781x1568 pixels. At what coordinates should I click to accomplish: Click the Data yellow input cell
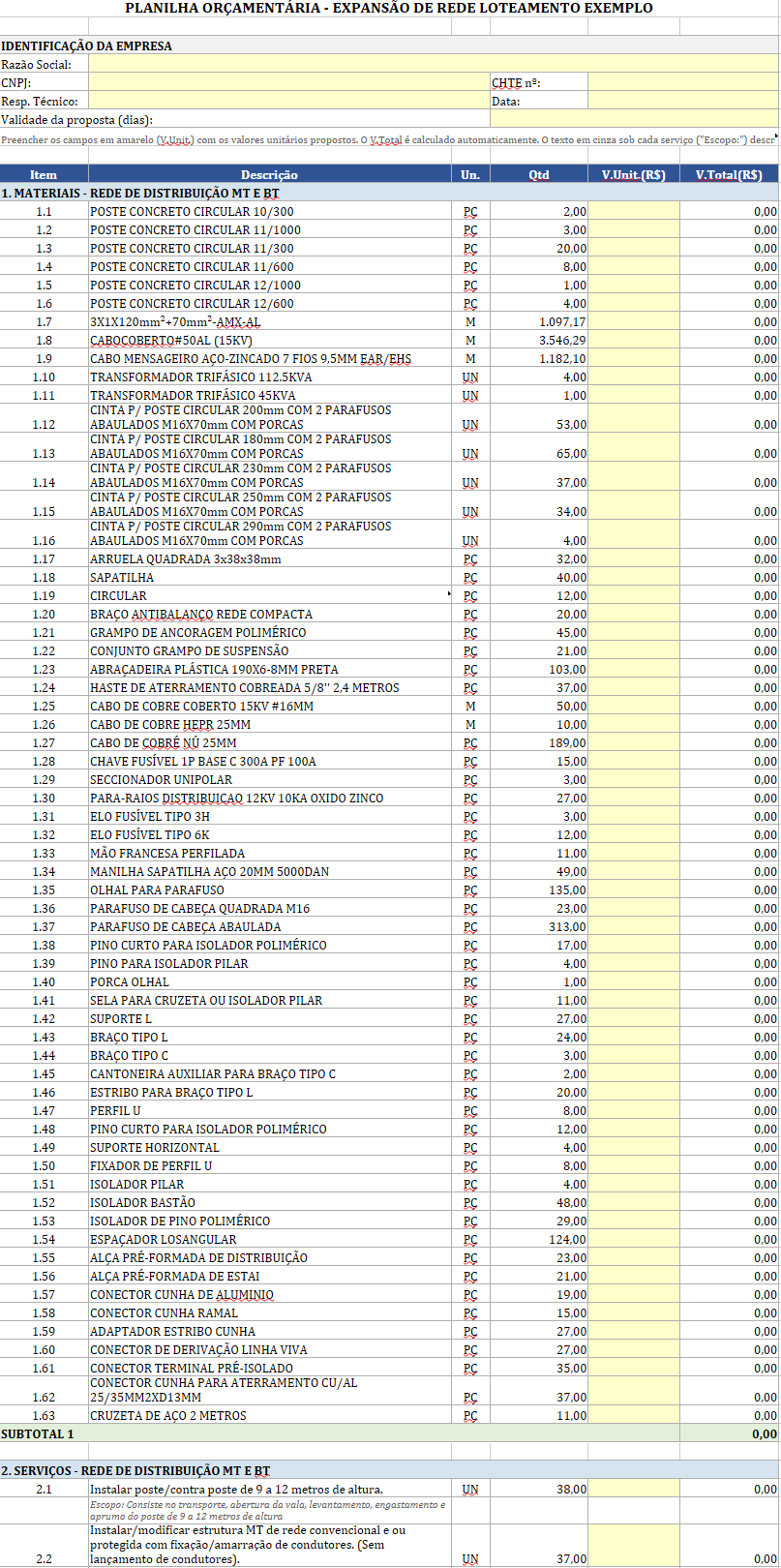(x=683, y=101)
